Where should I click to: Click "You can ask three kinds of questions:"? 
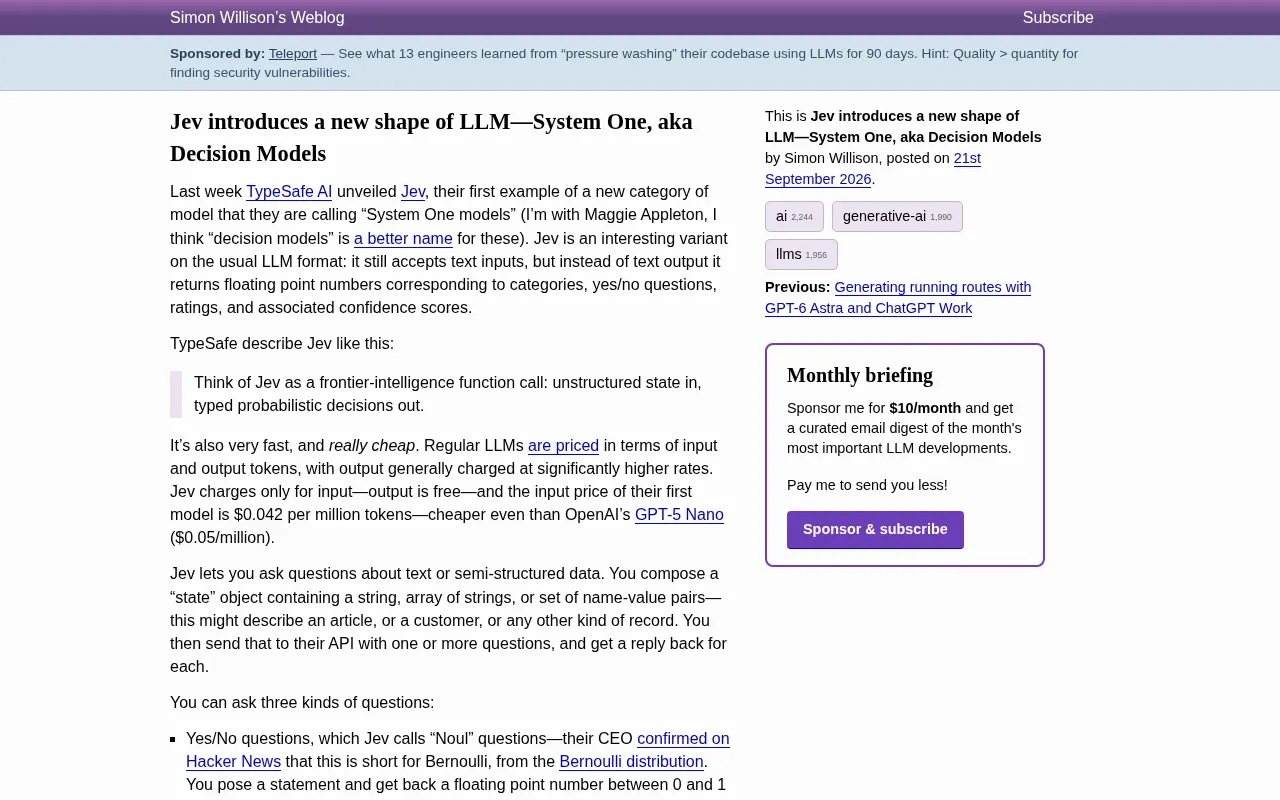(x=302, y=702)
